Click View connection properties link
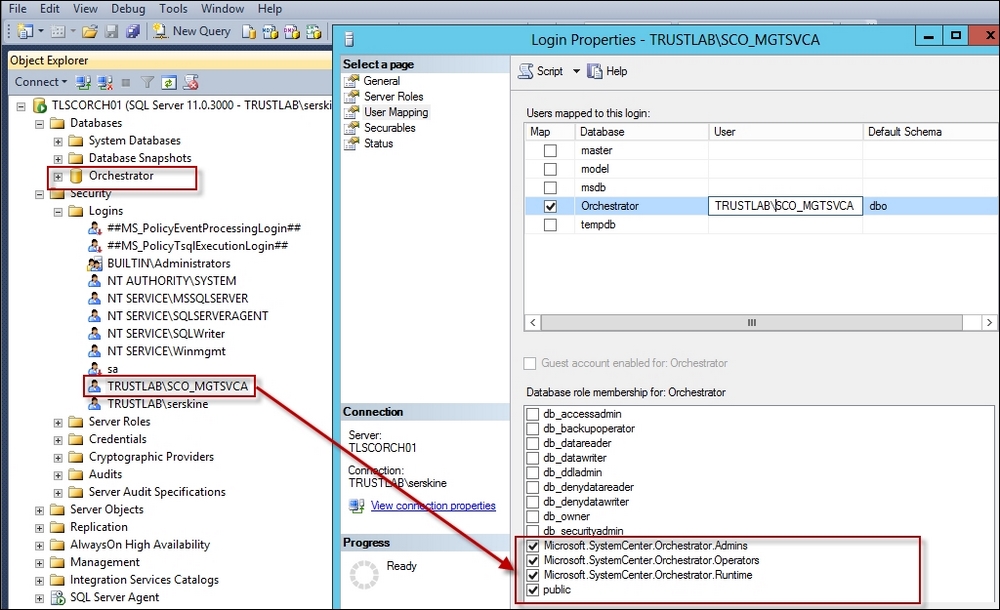 [433, 505]
